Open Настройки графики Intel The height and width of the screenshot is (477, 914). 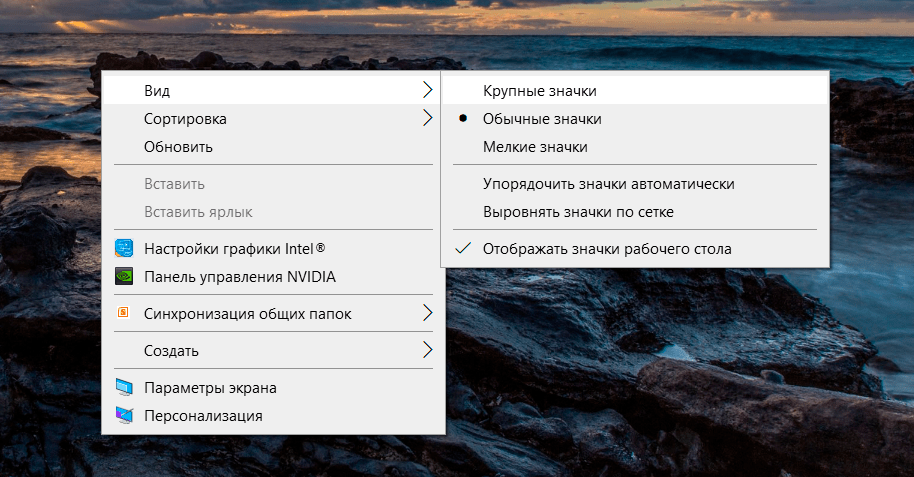pyautogui.click(x=234, y=248)
